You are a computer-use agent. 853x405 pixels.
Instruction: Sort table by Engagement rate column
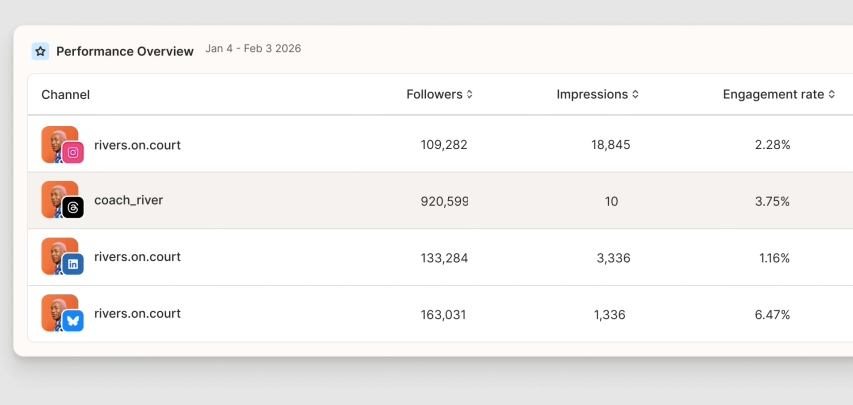tap(778, 94)
